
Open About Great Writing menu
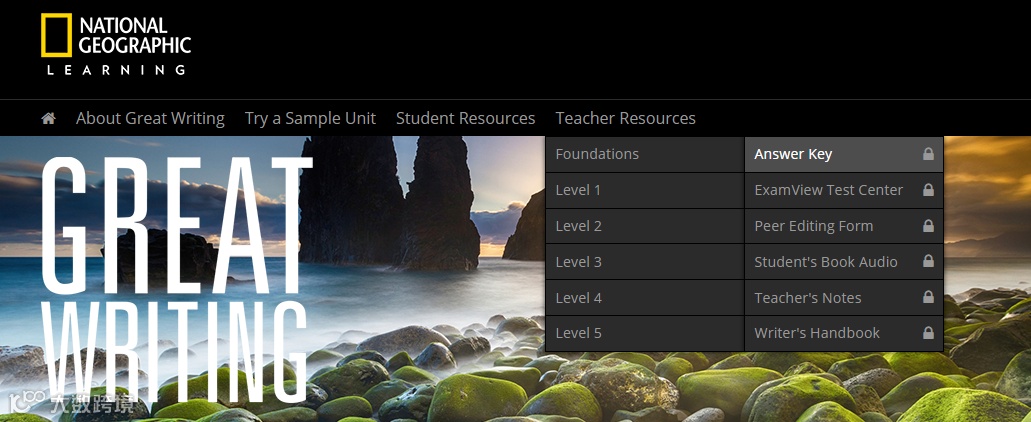[x=151, y=118]
